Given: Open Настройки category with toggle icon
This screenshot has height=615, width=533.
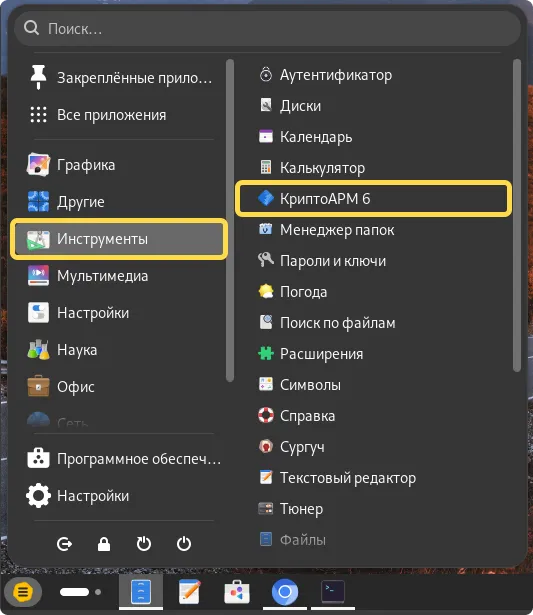Looking at the screenshot, I should point(121,313).
